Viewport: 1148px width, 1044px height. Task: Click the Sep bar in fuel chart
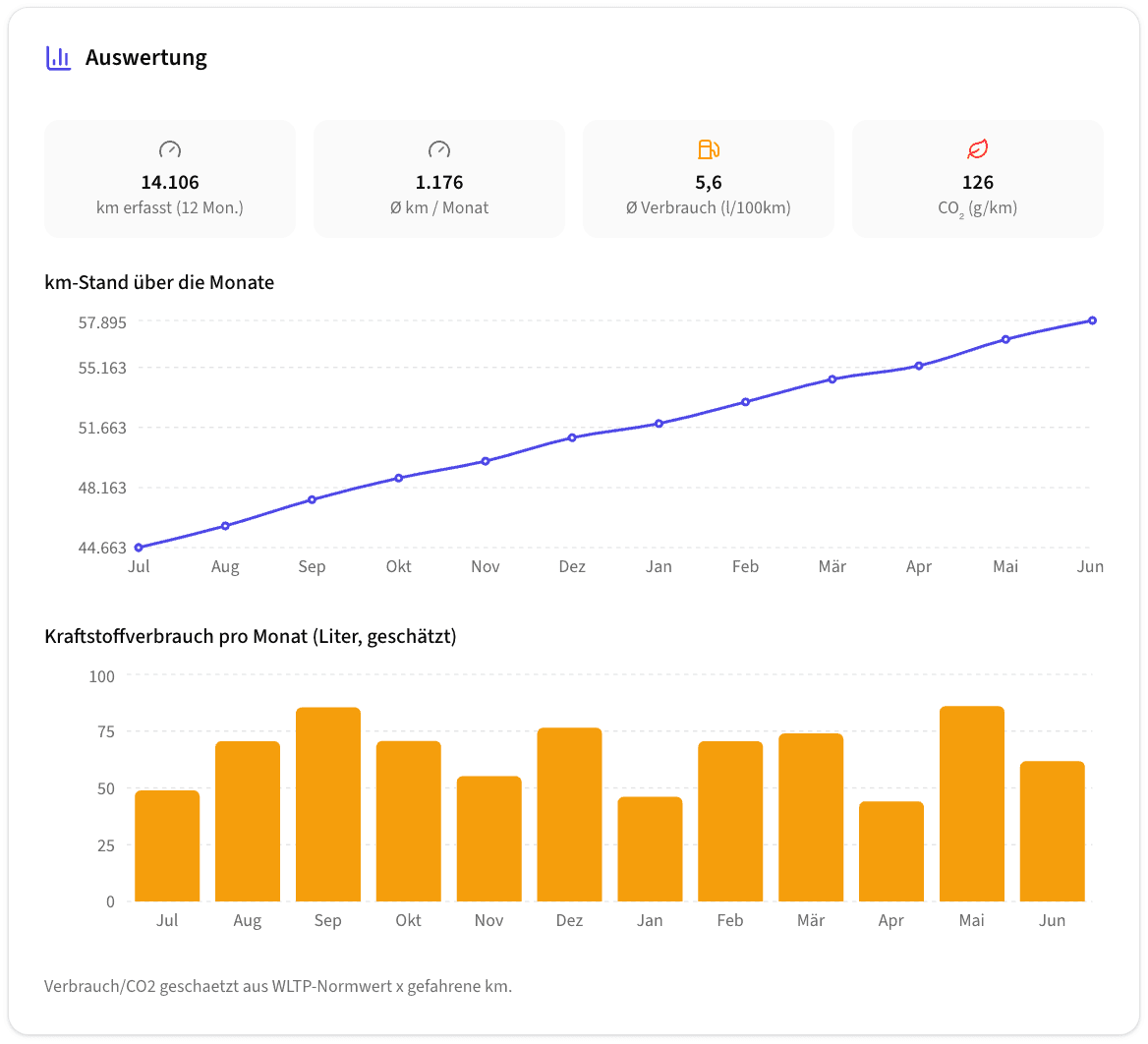(328, 804)
